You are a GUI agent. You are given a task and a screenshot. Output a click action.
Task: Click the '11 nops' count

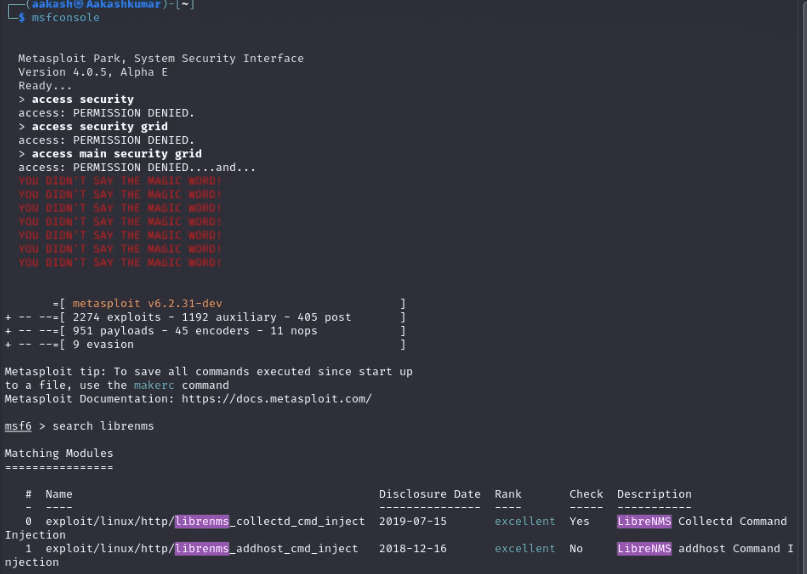click(293, 331)
